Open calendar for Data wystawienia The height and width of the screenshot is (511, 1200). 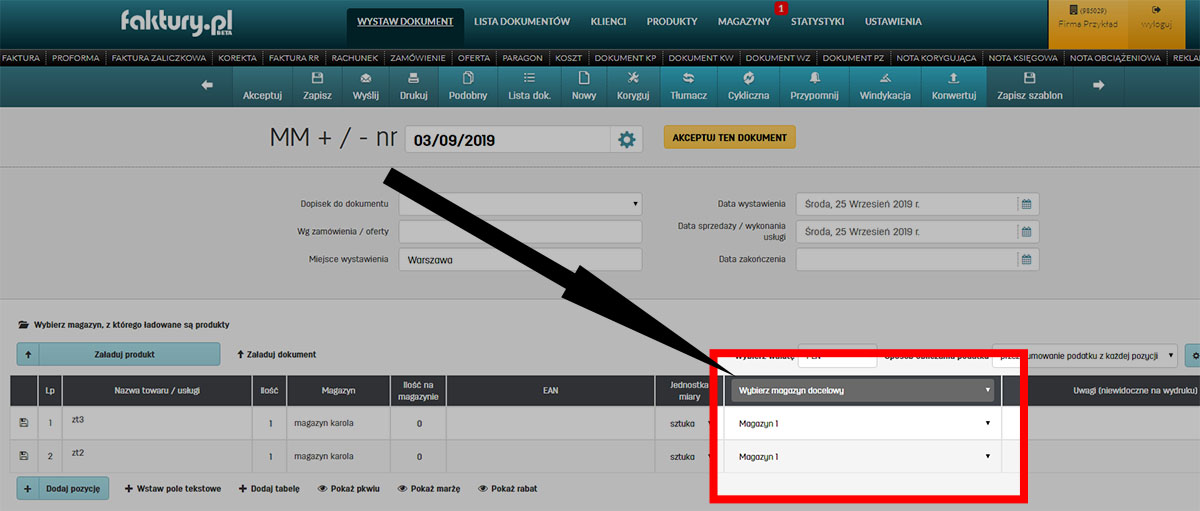1026,204
